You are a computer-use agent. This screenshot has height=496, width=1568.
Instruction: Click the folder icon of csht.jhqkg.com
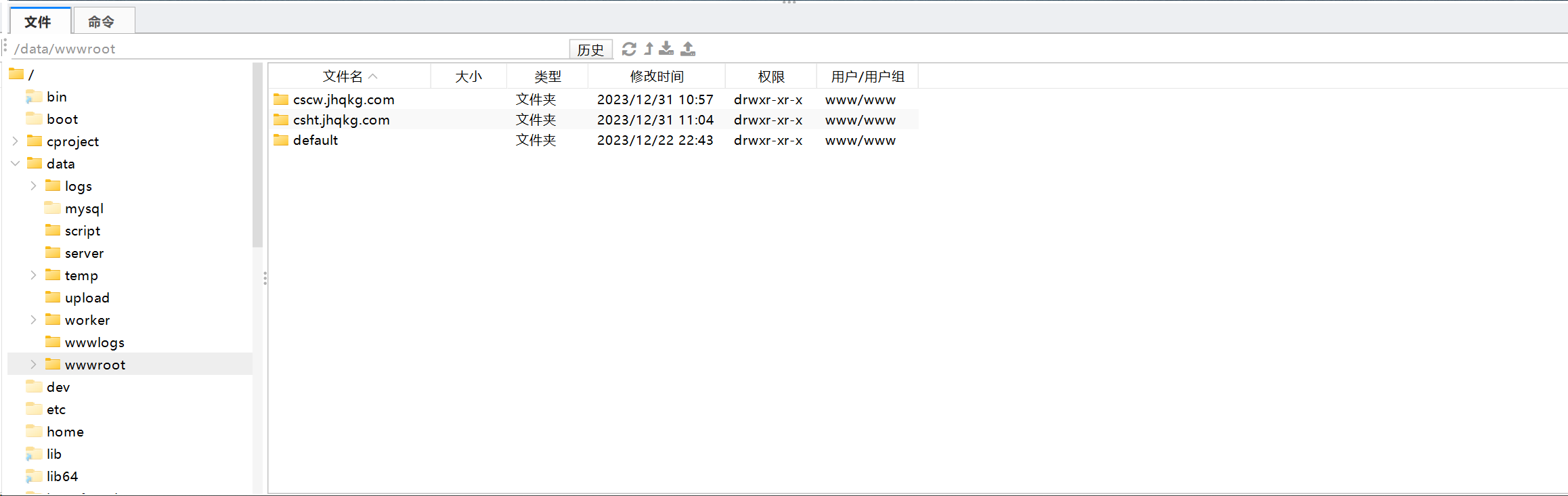coord(281,120)
